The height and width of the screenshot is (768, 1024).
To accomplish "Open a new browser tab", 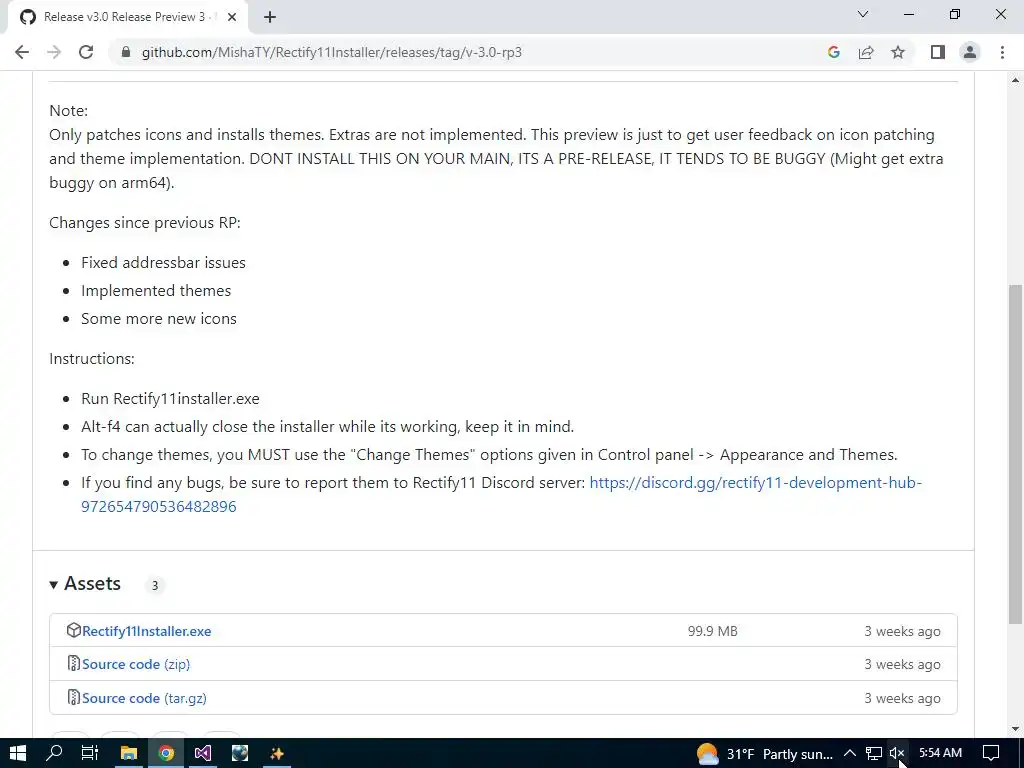I will coord(270,17).
